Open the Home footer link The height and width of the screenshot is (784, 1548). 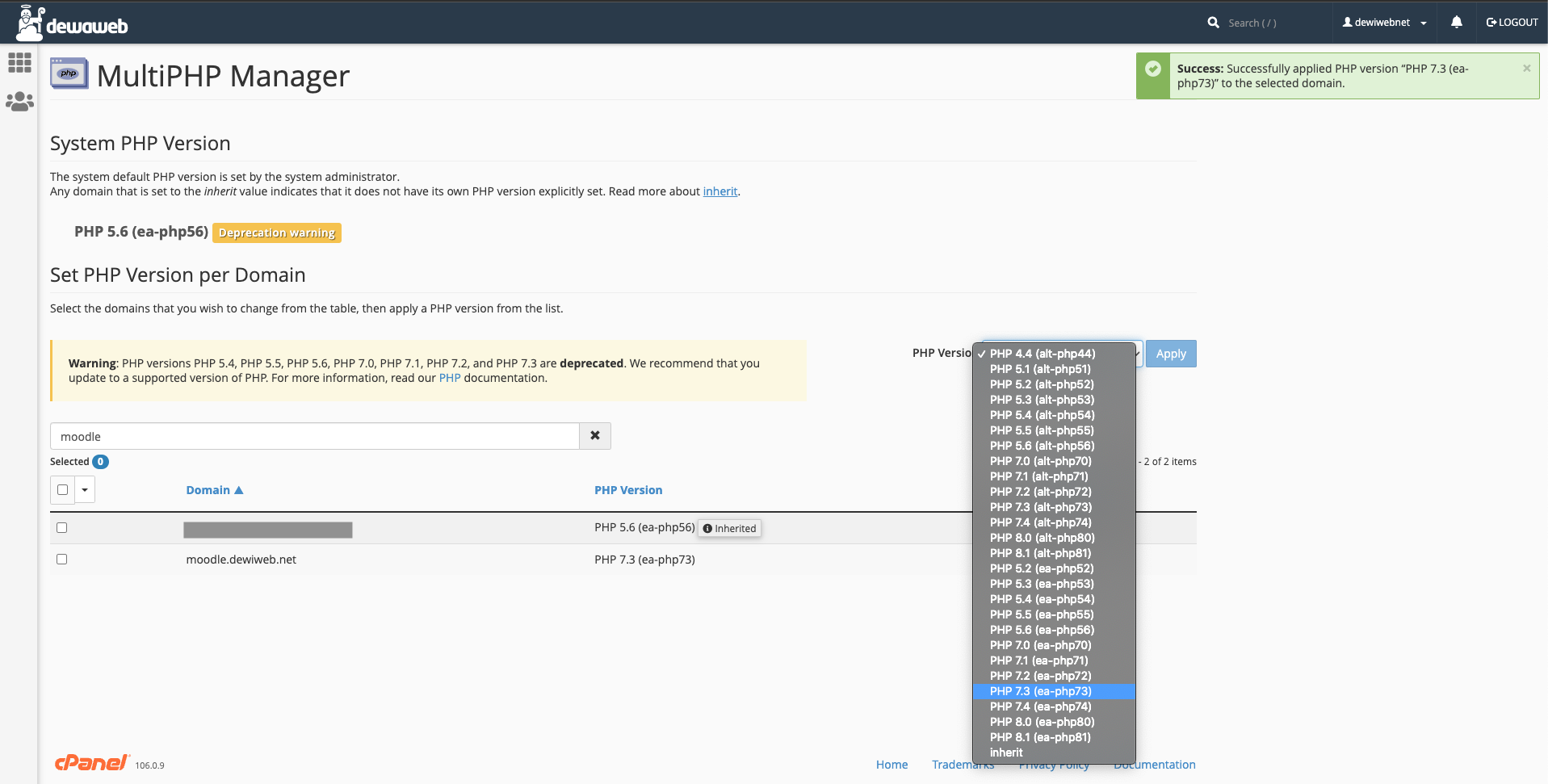(891, 765)
